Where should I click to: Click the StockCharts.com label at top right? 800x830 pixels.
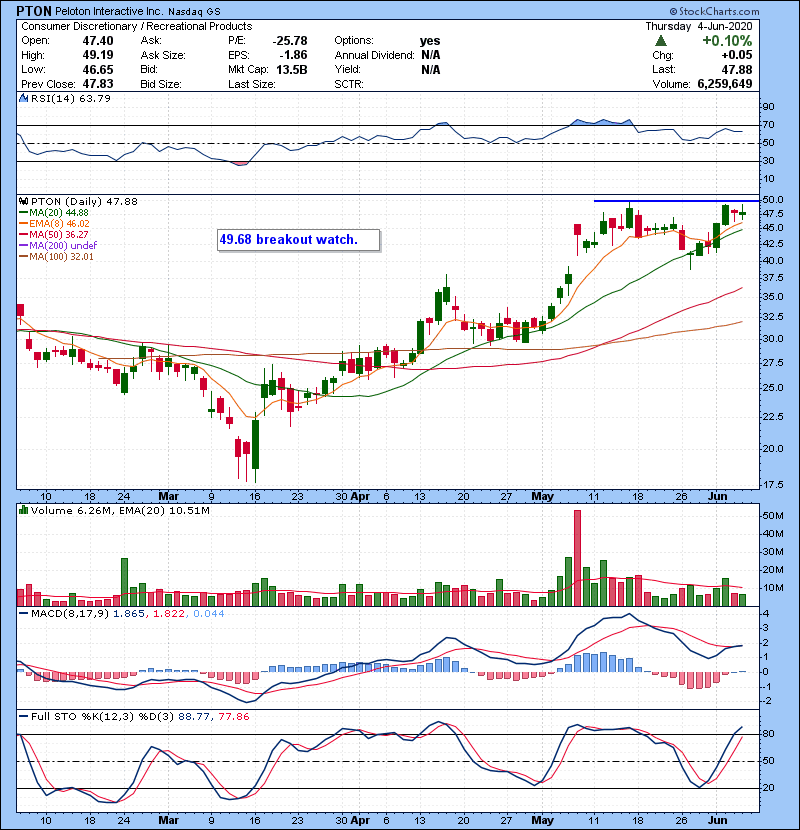714,11
